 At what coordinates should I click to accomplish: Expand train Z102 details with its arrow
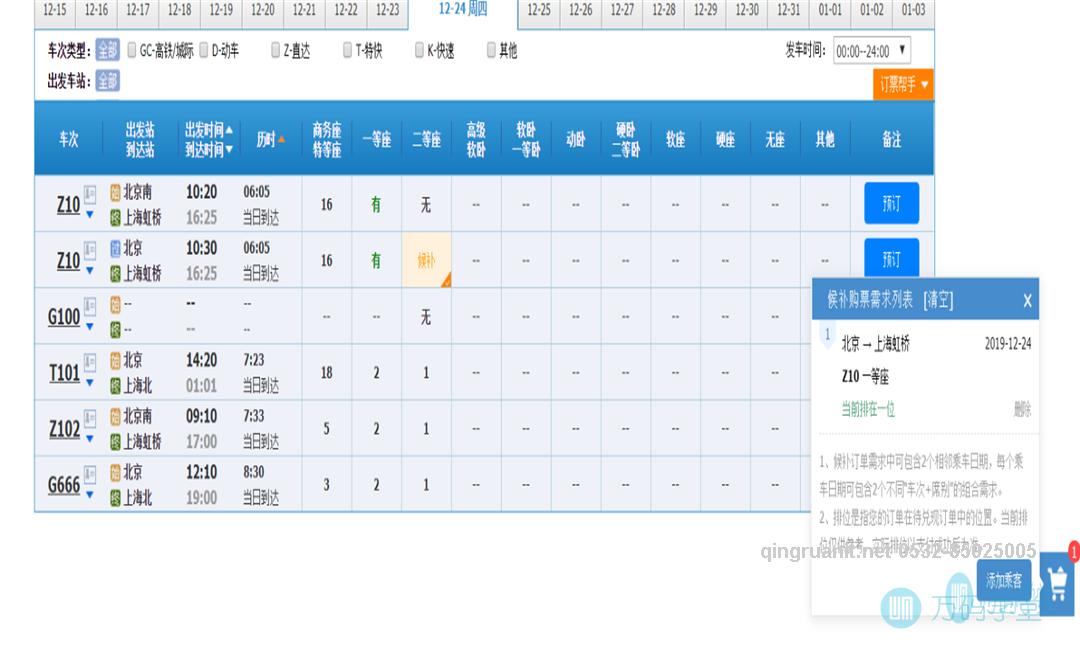tap(89, 437)
